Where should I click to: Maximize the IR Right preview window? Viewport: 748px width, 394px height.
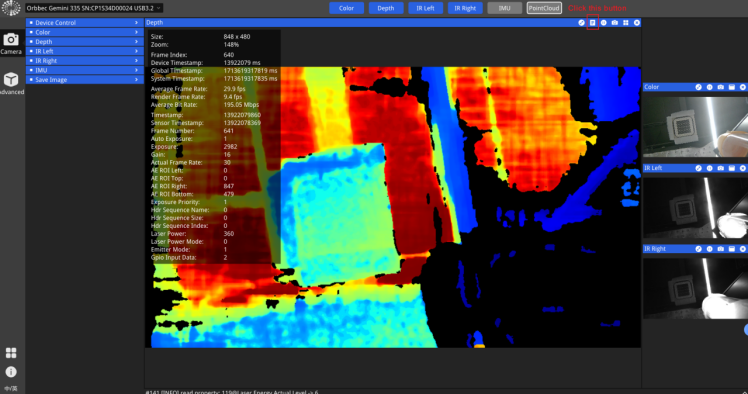pyautogui.click(x=731, y=249)
